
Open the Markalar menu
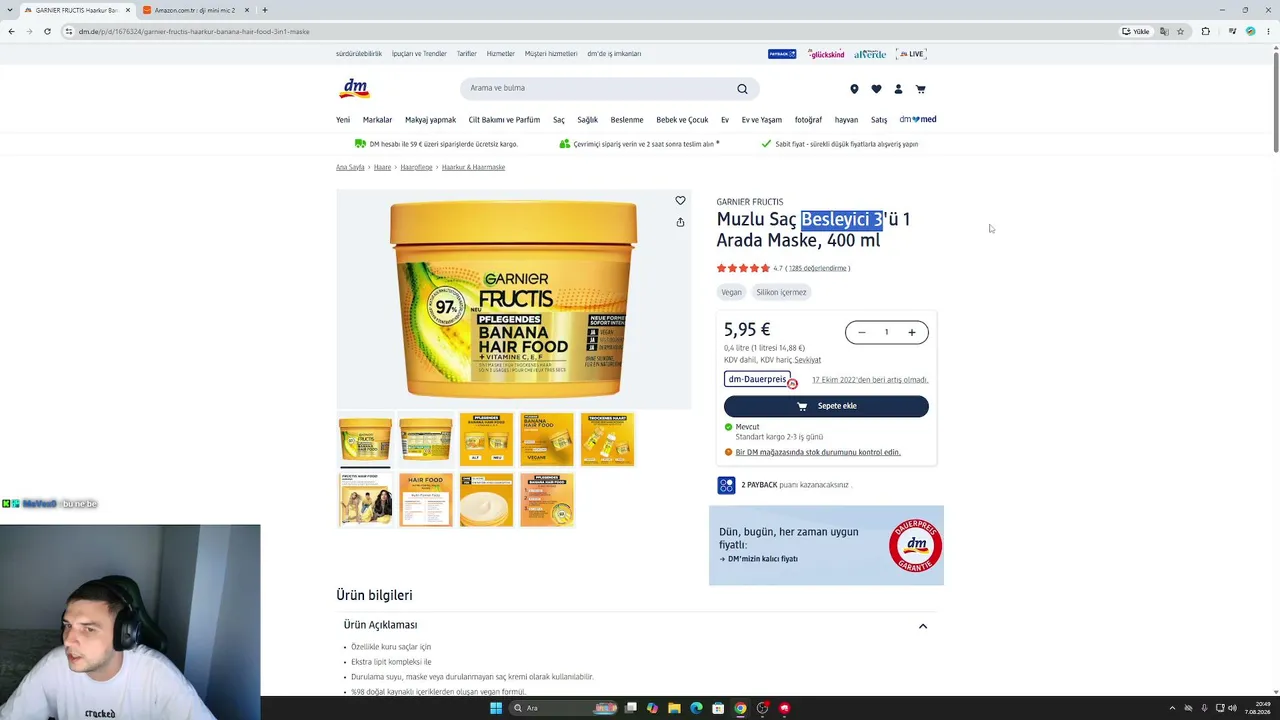tap(377, 120)
